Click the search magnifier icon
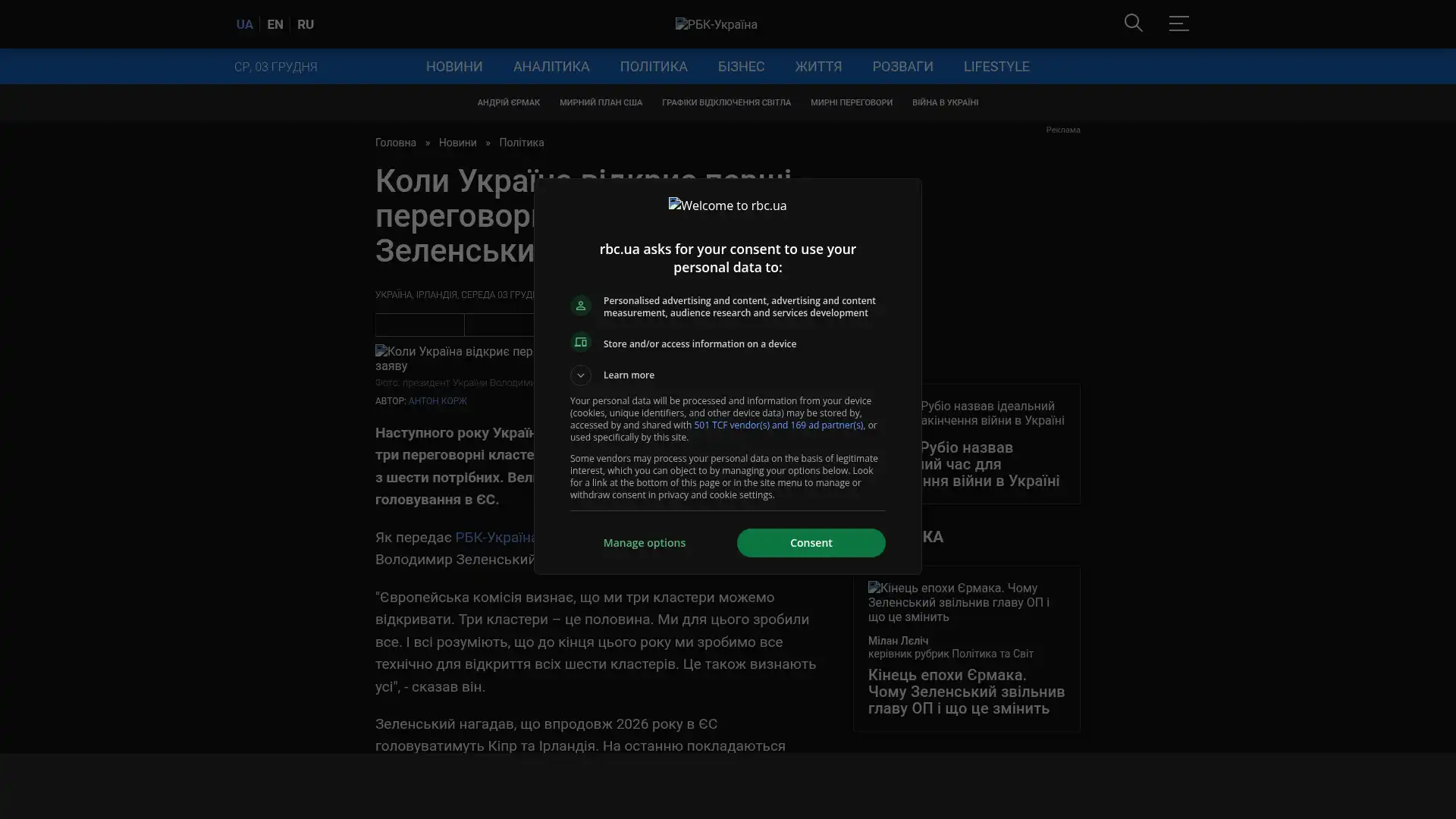 tap(1133, 24)
